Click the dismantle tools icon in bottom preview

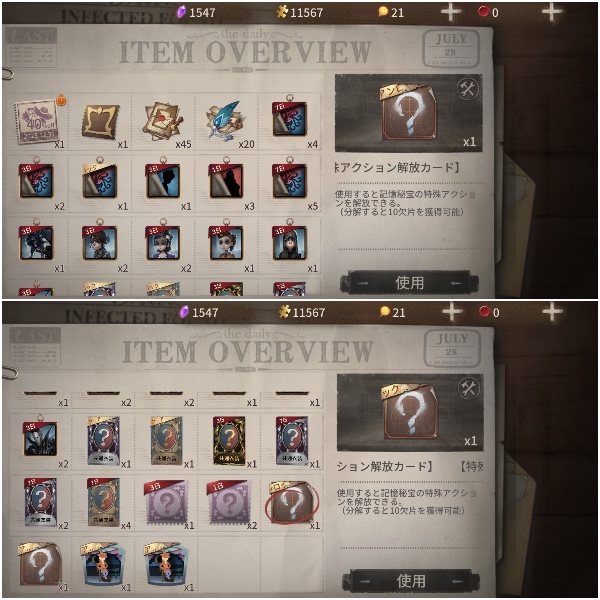pos(468,389)
